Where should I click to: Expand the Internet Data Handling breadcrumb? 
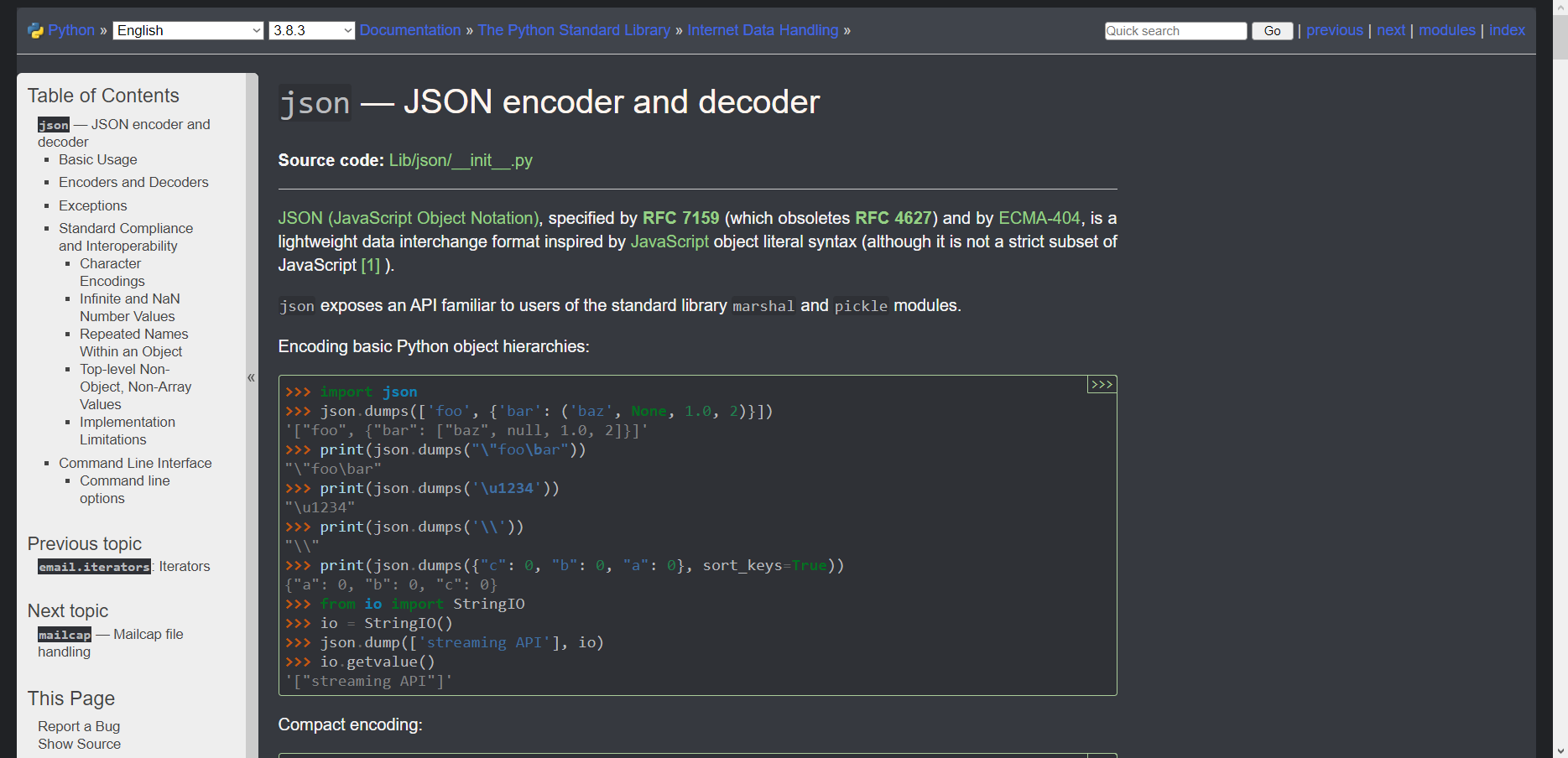(x=763, y=30)
